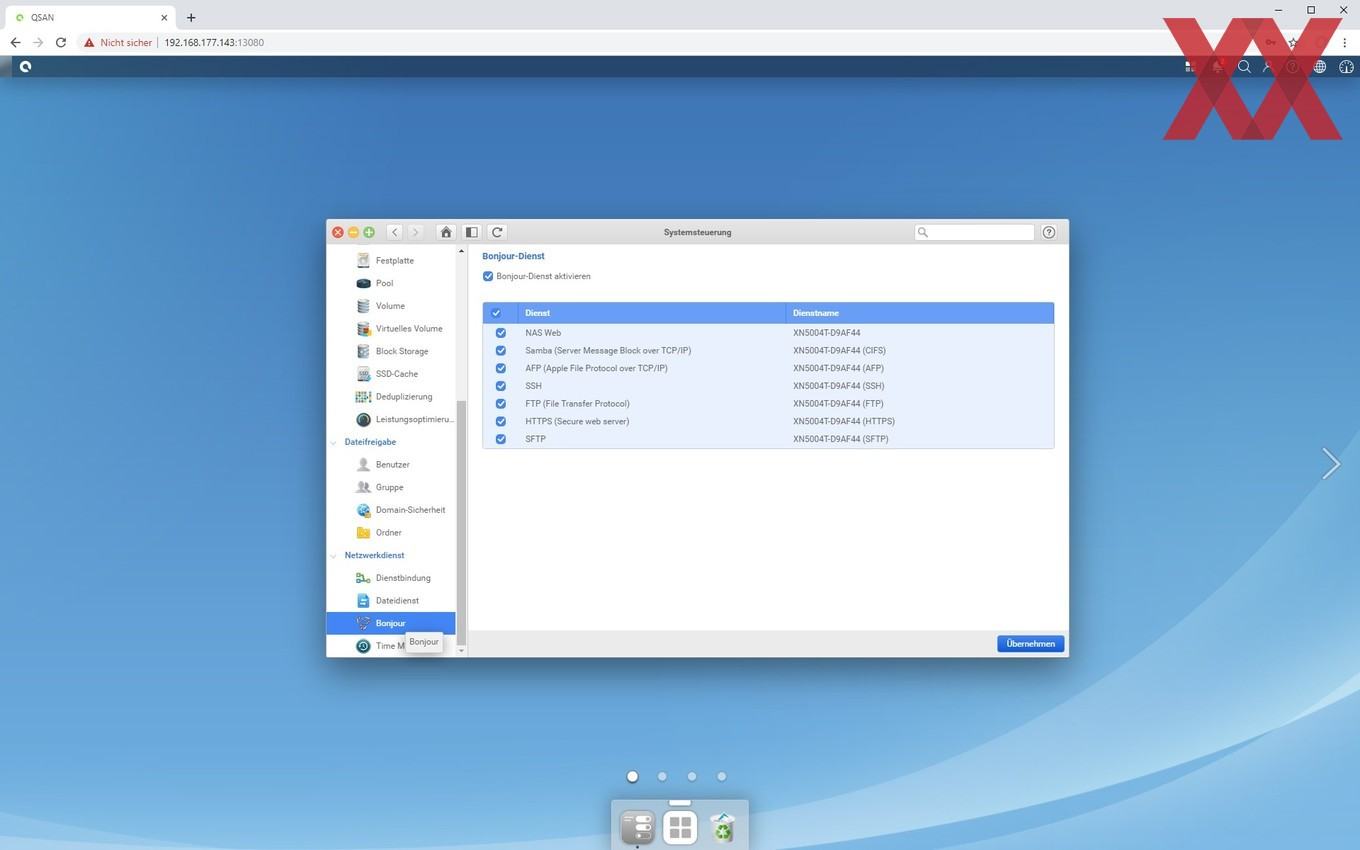Open the recycle bin in the dock
The height and width of the screenshot is (850, 1360).
point(722,828)
